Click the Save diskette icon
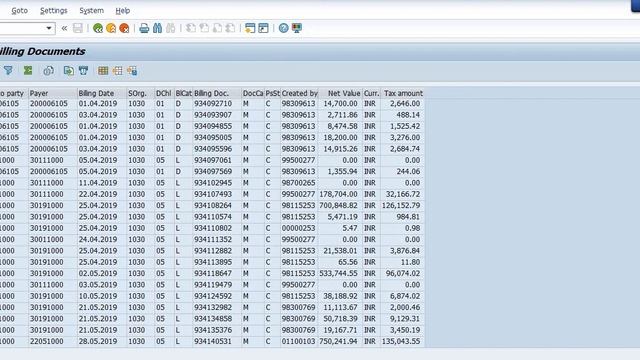This screenshot has width=640, height=360. pyautogui.click(x=78, y=28)
